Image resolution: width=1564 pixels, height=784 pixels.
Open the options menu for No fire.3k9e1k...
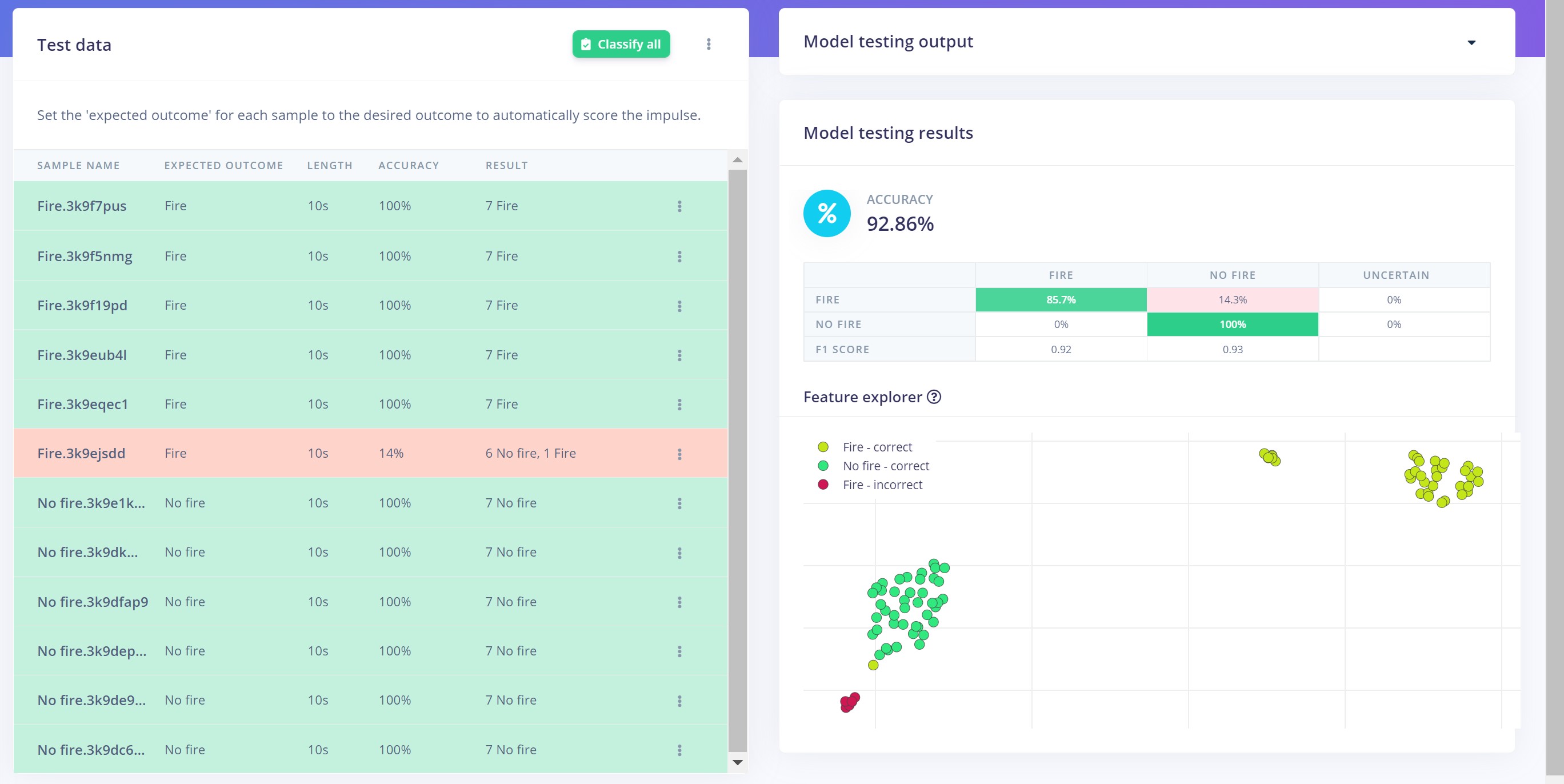679,503
